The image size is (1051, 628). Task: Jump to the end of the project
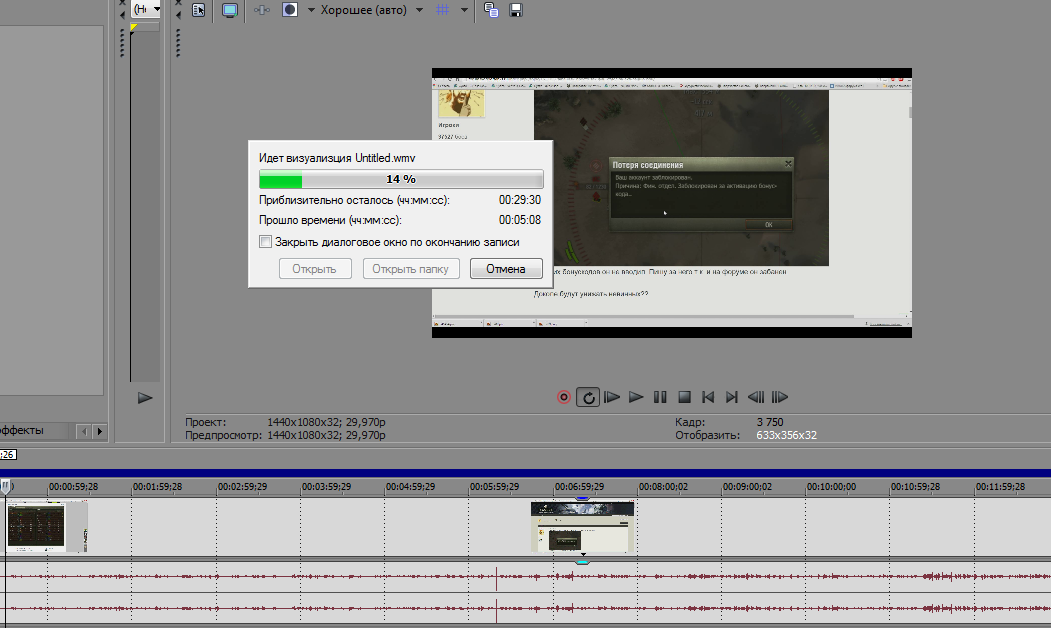pos(732,397)
